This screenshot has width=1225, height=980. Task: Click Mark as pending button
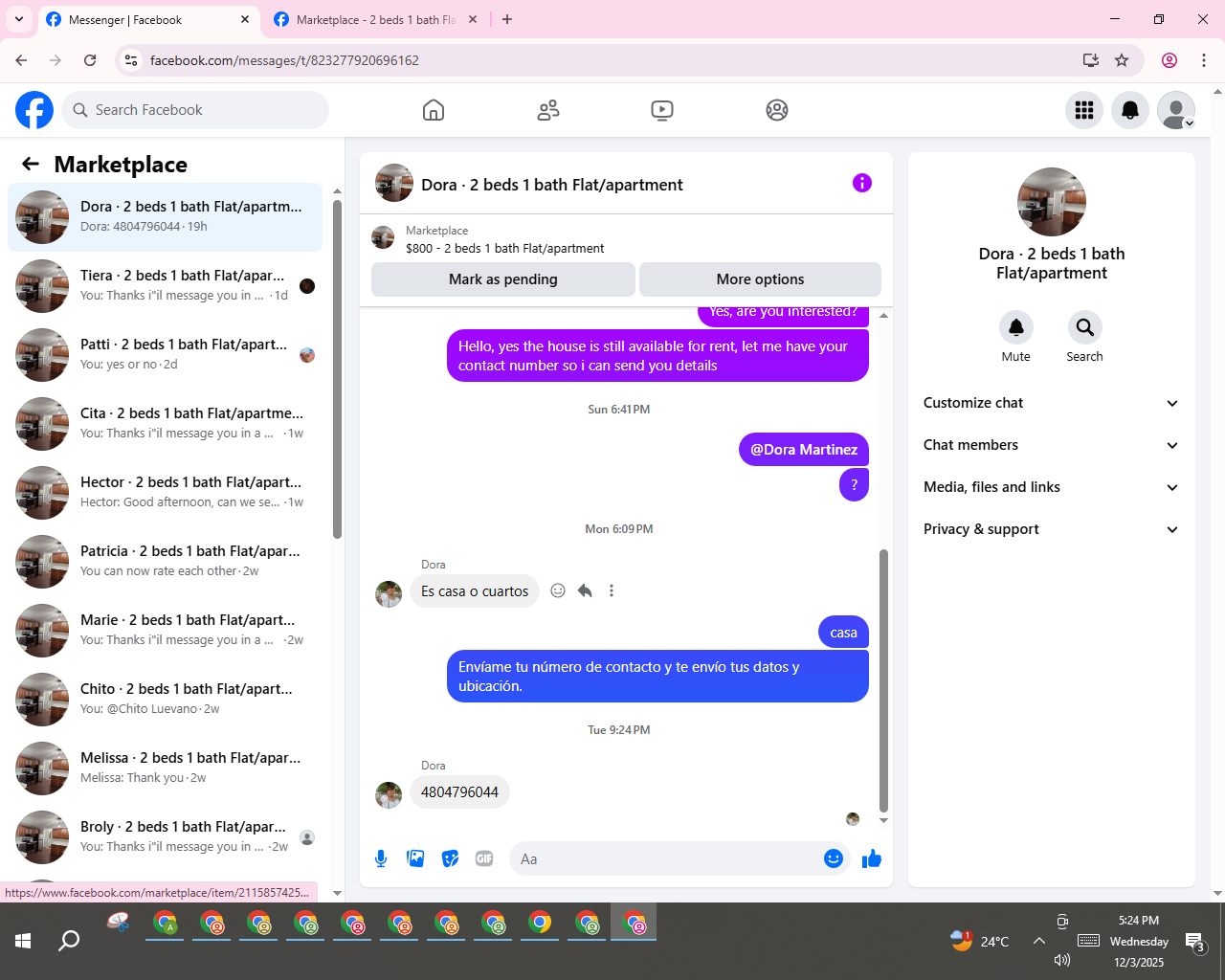click(x=503, y=279)
